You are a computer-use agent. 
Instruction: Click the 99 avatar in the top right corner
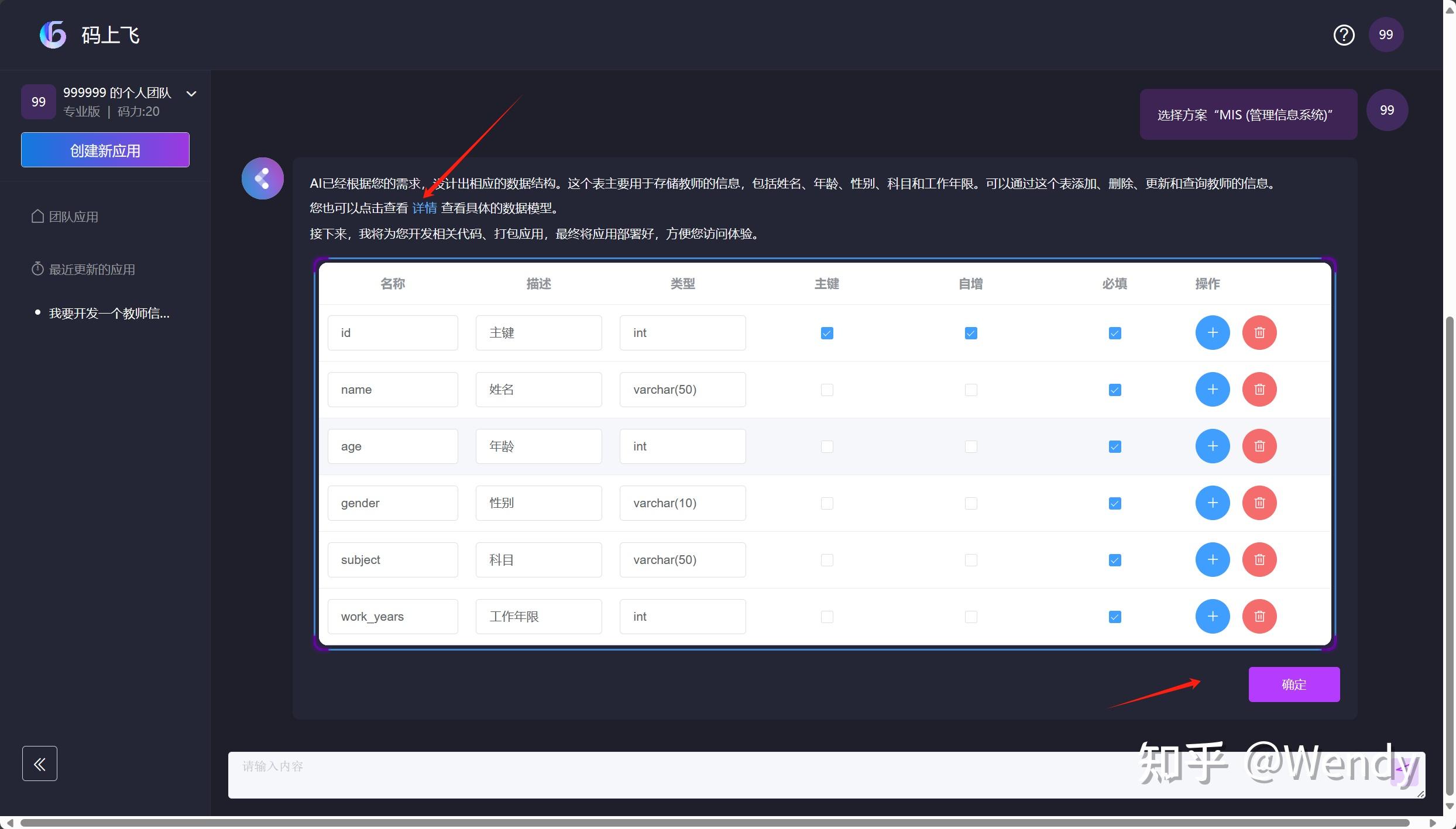[x=1386, y=34]
